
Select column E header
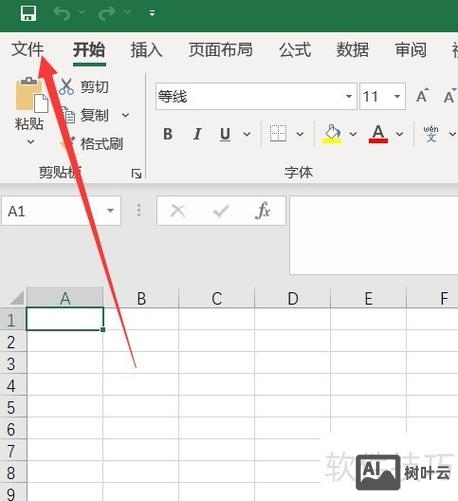pyautogui.click(x=368, y=298)
